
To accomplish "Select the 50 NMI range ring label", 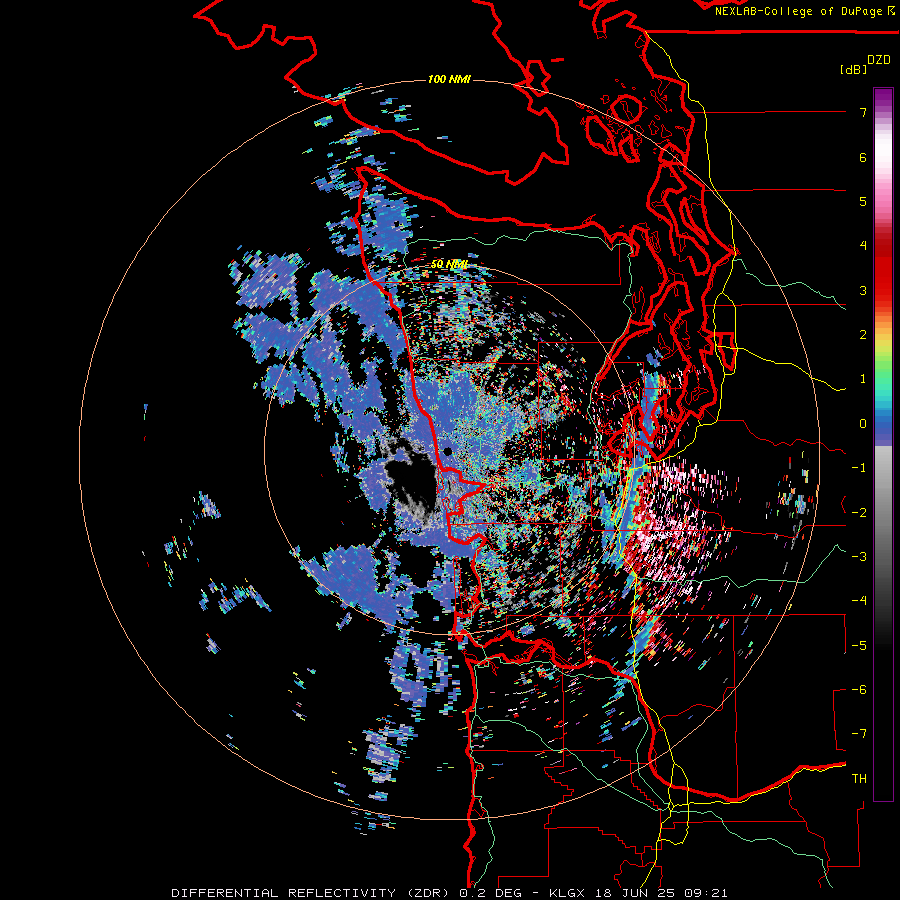I will click(x=449, y=264).
